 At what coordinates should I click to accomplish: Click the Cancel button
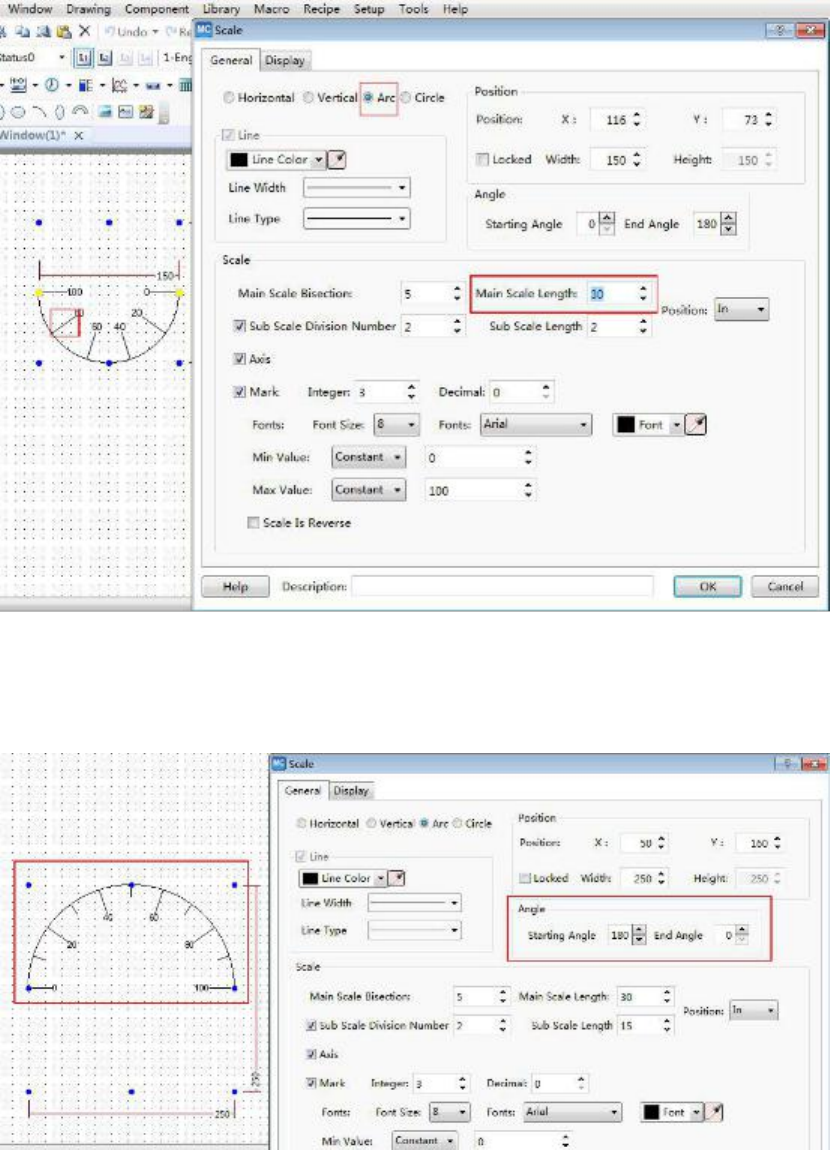[x=785, y=587]
